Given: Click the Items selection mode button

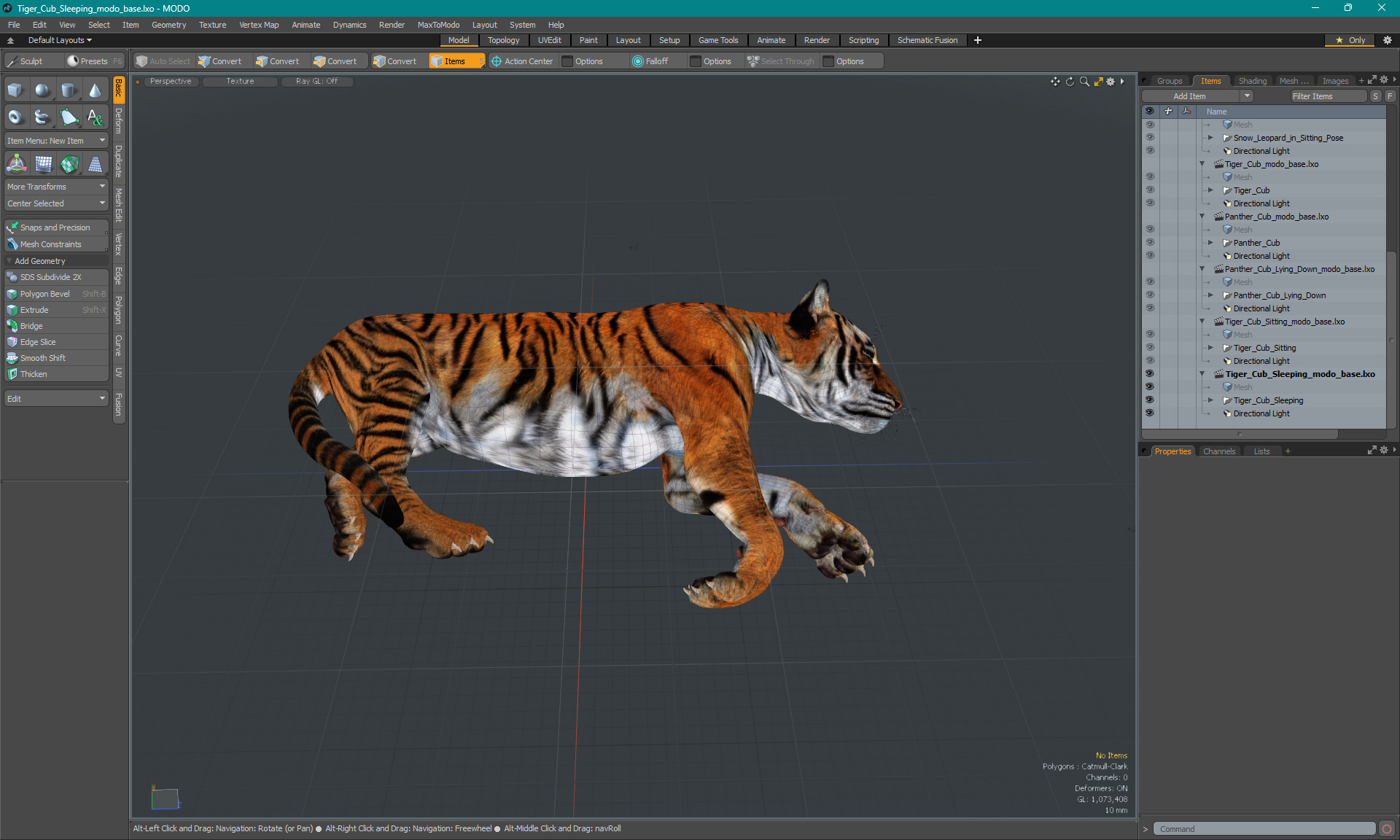Looking at the screenshot, I should coord(456,61).
